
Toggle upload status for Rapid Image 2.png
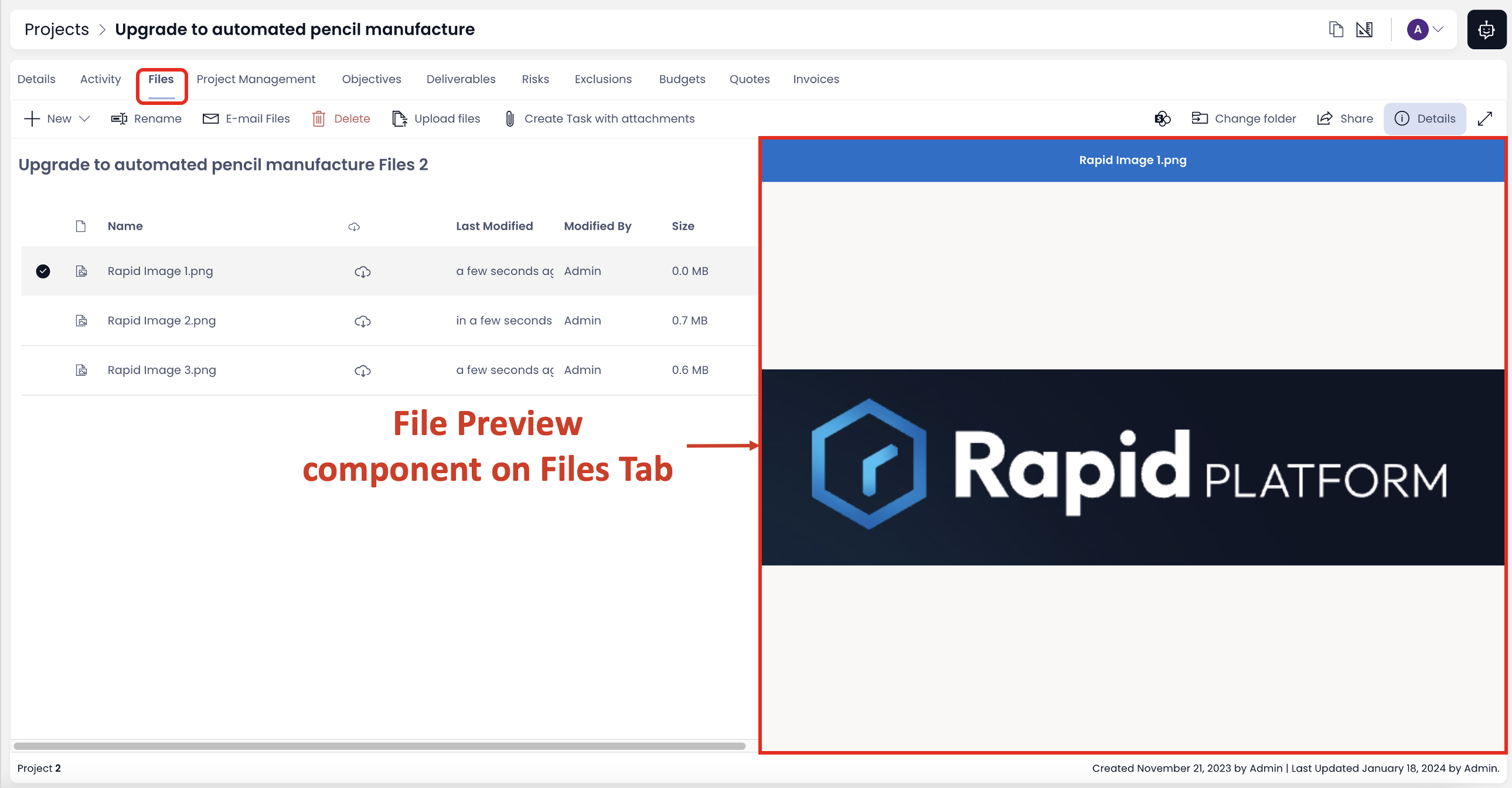coord(362,321)
